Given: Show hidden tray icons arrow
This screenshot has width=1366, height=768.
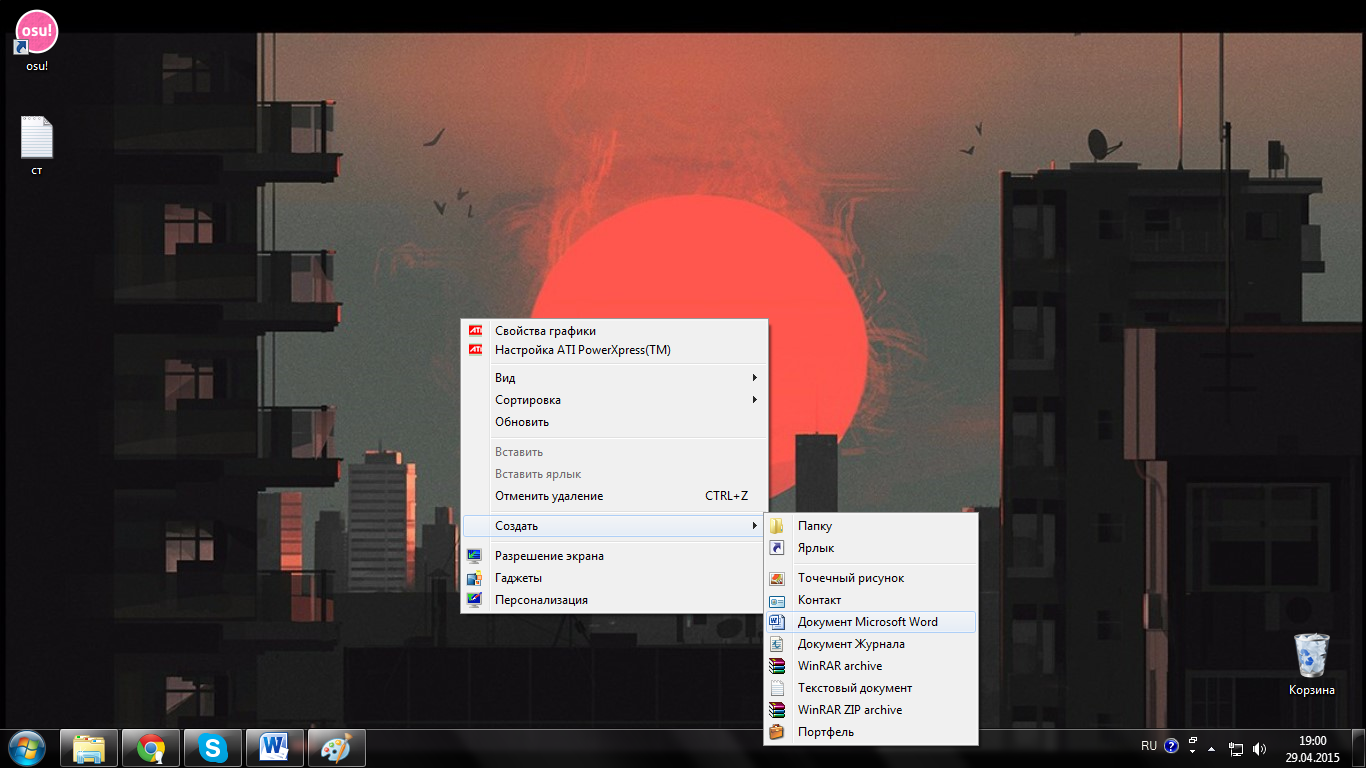Looking at the screenshot, I should tap(1212, 748).
